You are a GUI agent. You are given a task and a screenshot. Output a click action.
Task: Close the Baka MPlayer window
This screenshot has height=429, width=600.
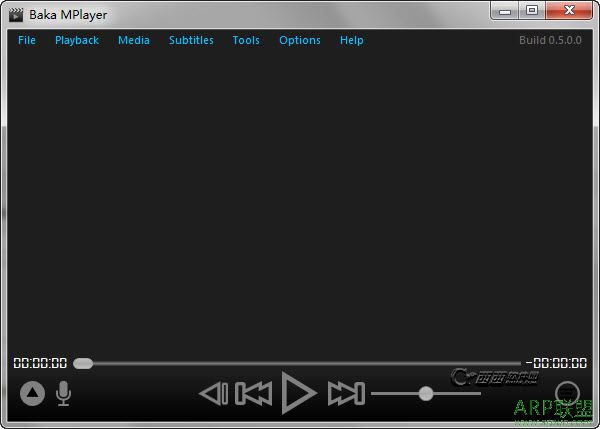pos(569,11)
